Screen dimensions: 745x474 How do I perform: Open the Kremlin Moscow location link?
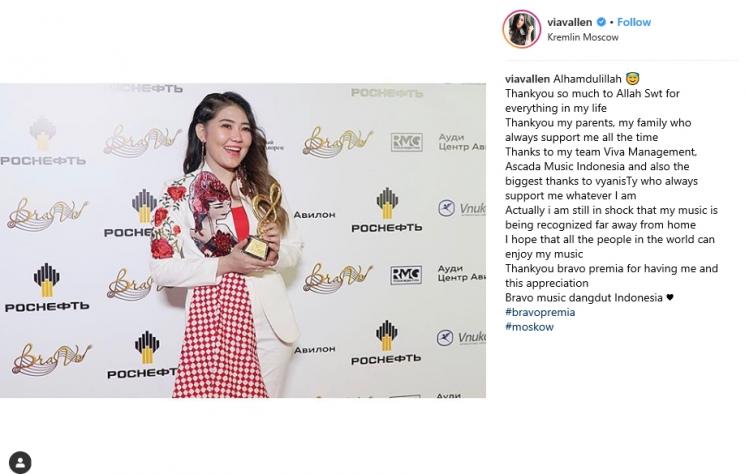[583, 37]
